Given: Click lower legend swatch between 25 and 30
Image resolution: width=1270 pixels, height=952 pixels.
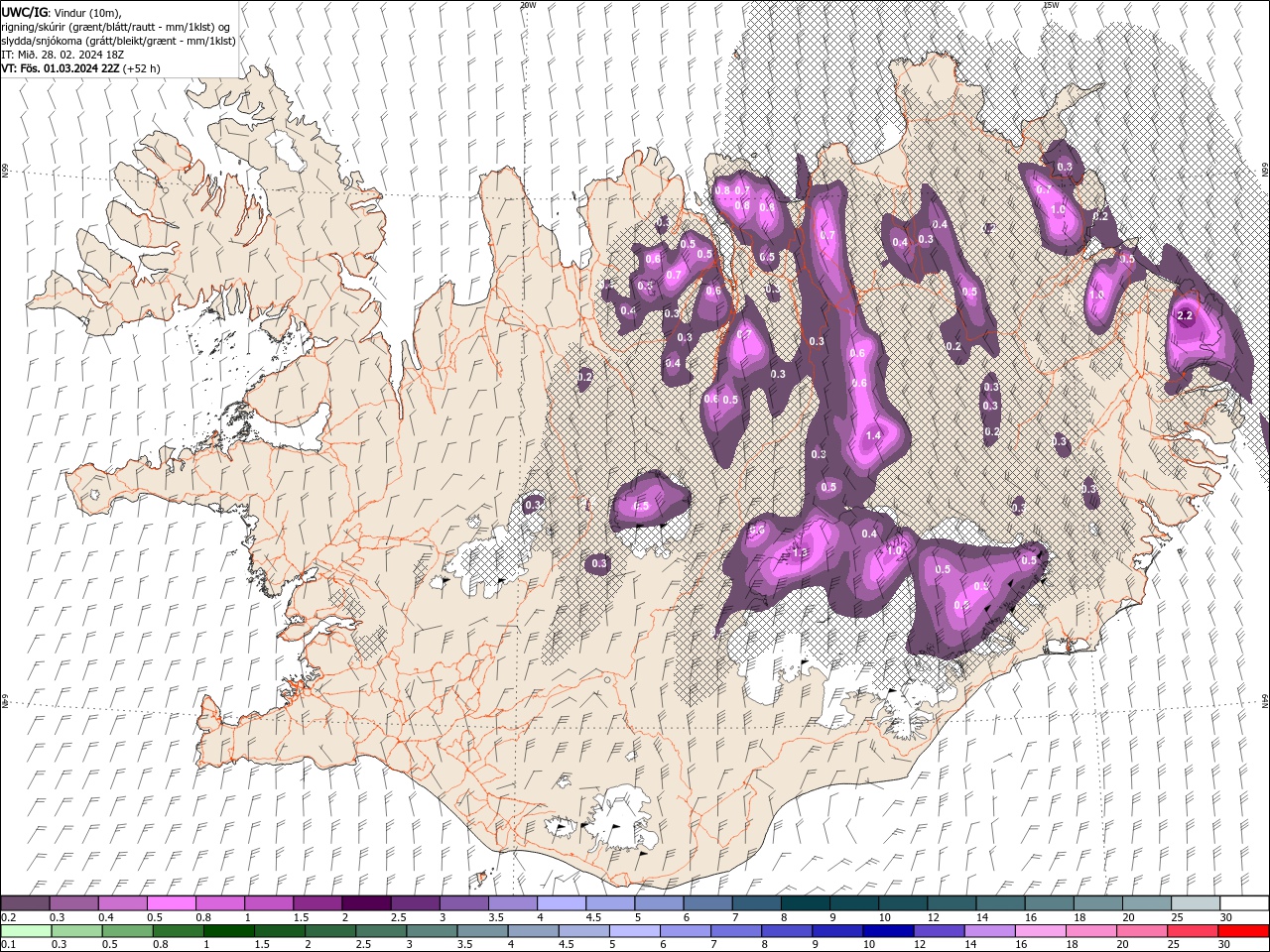Looking at the screenshot, I should (1193, 931).
